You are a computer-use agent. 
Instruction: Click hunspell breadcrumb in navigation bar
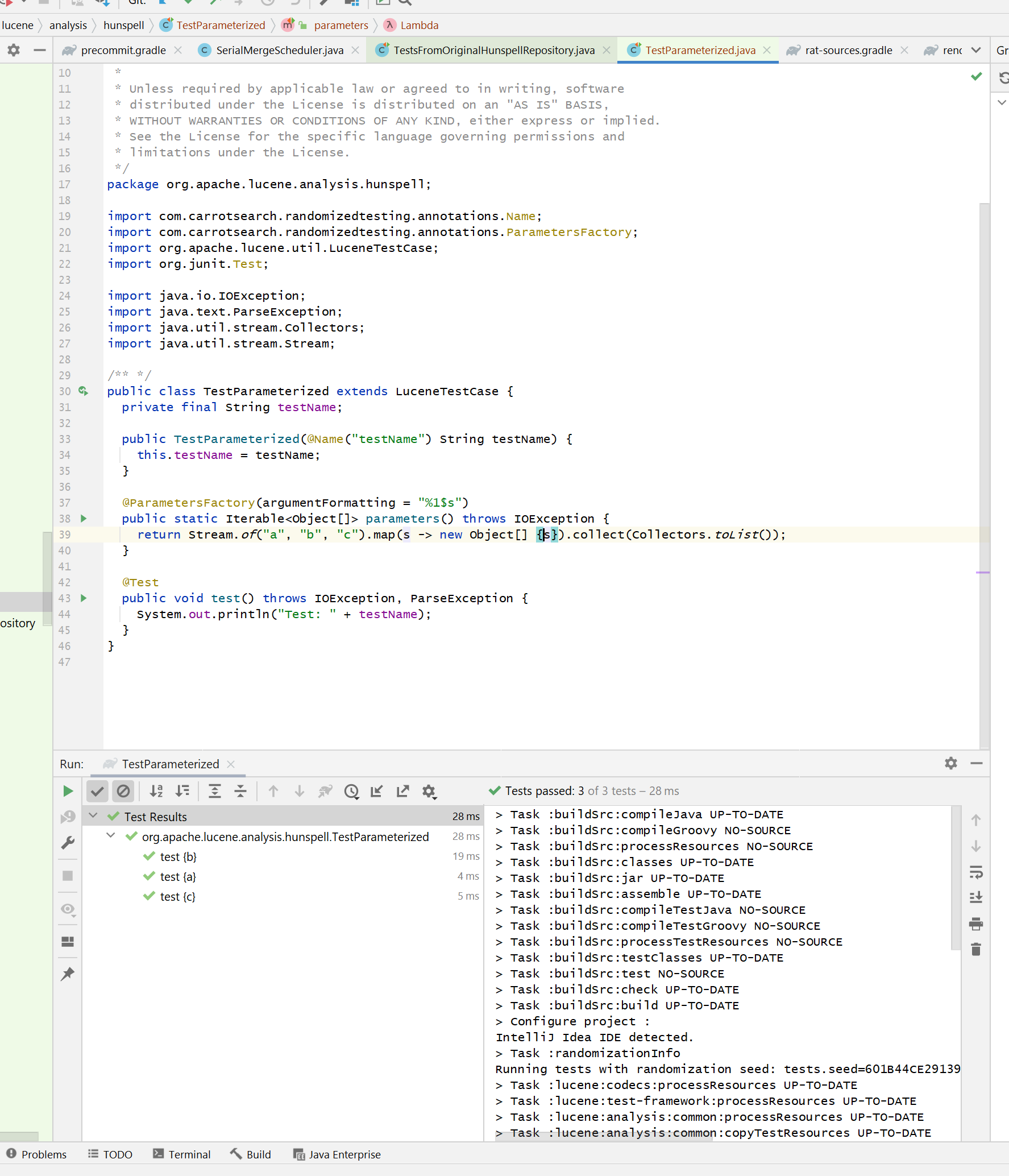[x=124, y=25]
